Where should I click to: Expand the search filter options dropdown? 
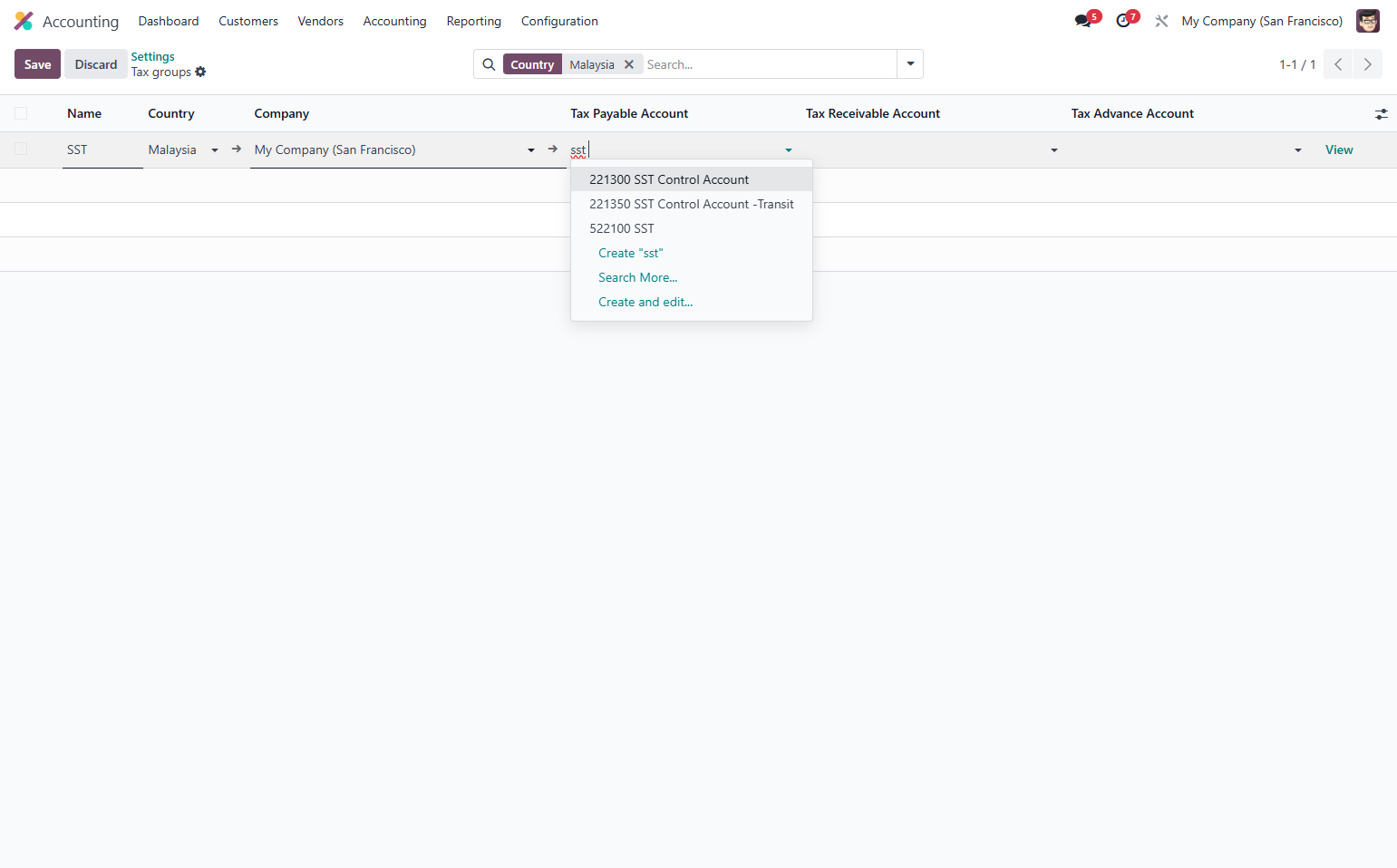(x=910, y=64)
